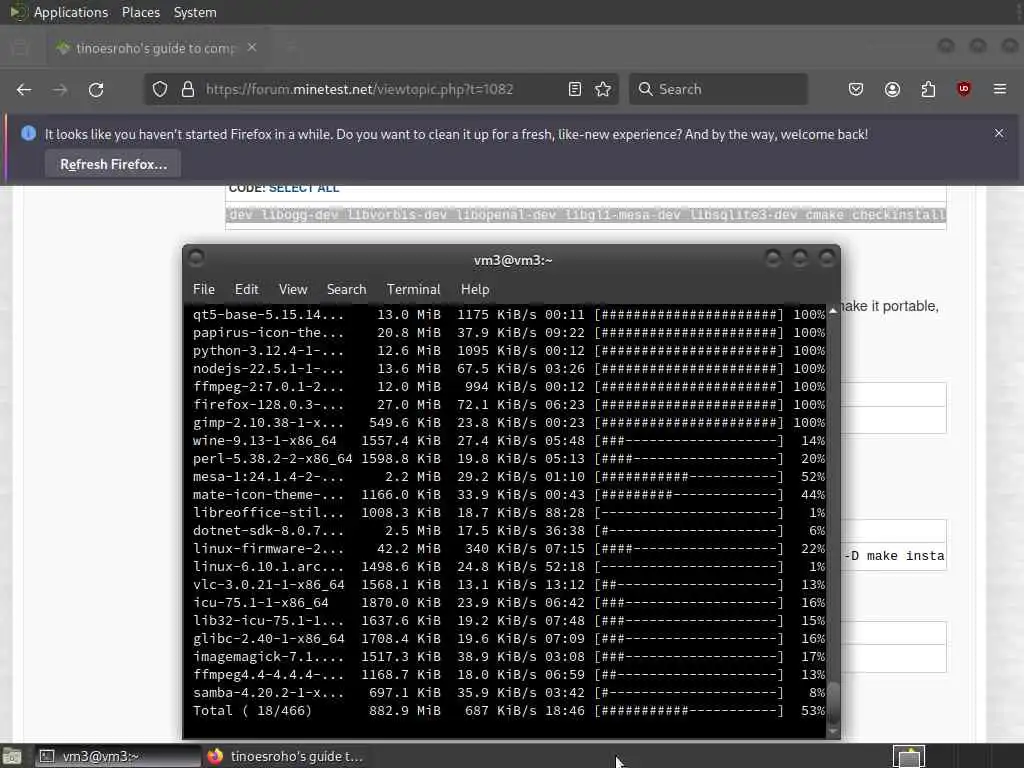
Task: Select the tinoesroho's guide browser tab
Action: [155, 48]
